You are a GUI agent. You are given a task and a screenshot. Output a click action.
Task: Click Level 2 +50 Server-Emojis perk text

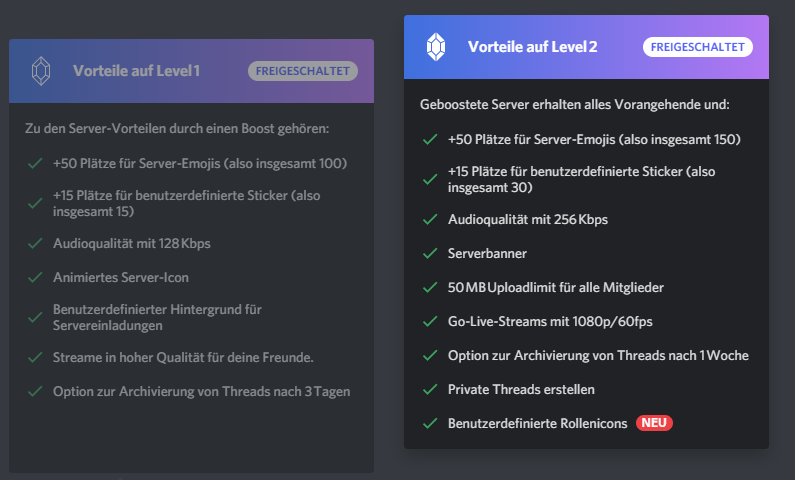594,138
